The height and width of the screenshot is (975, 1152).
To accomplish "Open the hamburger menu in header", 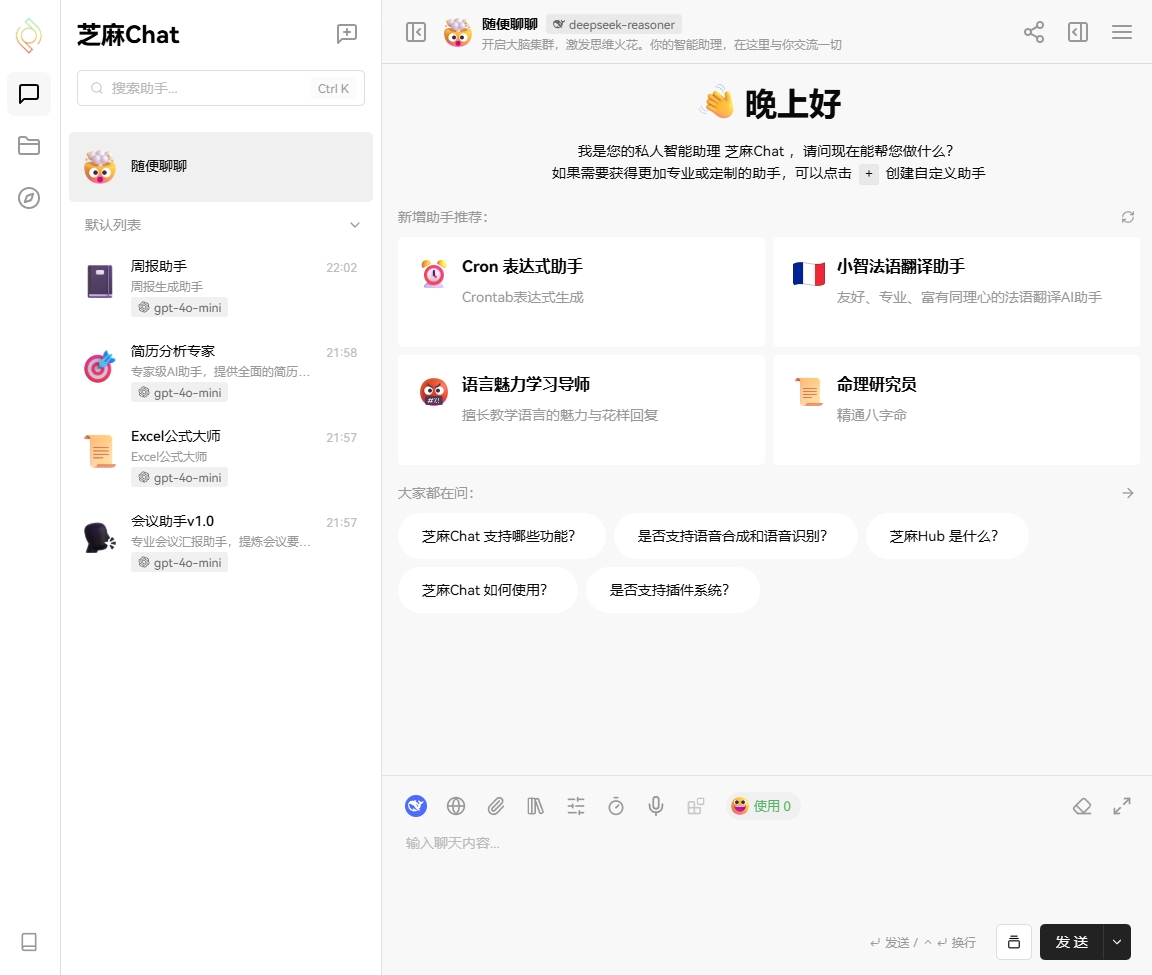I will click(1122, 32).
